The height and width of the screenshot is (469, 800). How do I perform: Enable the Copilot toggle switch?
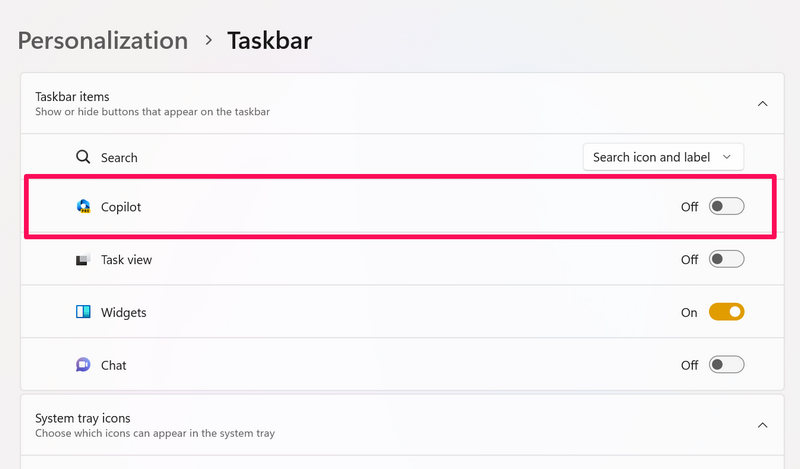pos(726,207)
